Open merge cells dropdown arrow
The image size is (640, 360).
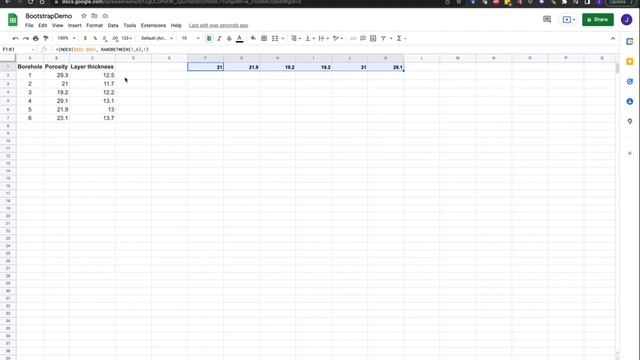[x=282, y=38]
